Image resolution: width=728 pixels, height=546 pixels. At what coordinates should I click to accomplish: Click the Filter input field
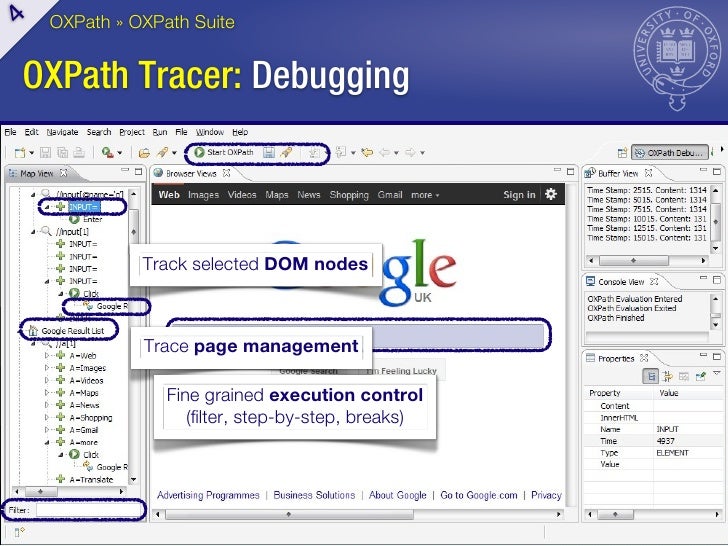88,510
